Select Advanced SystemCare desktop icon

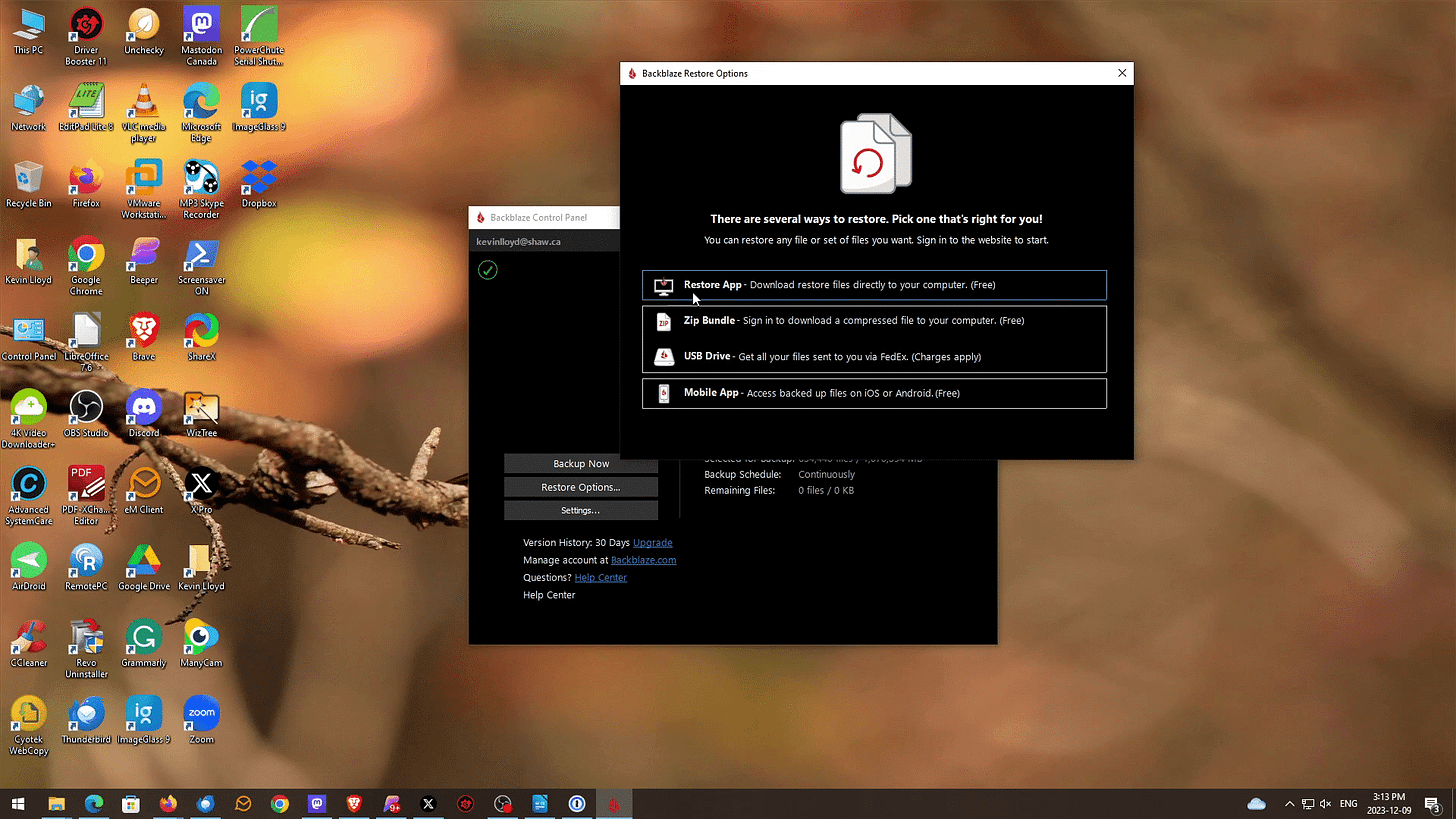pos(28,497)
